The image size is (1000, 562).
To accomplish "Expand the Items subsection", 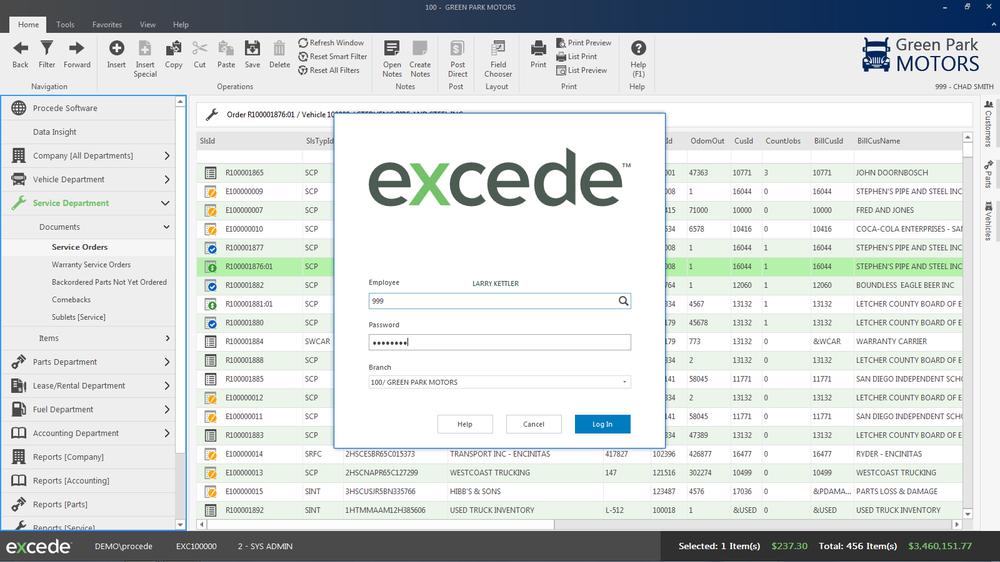I will pyautogui.click(x=167, y=338).
